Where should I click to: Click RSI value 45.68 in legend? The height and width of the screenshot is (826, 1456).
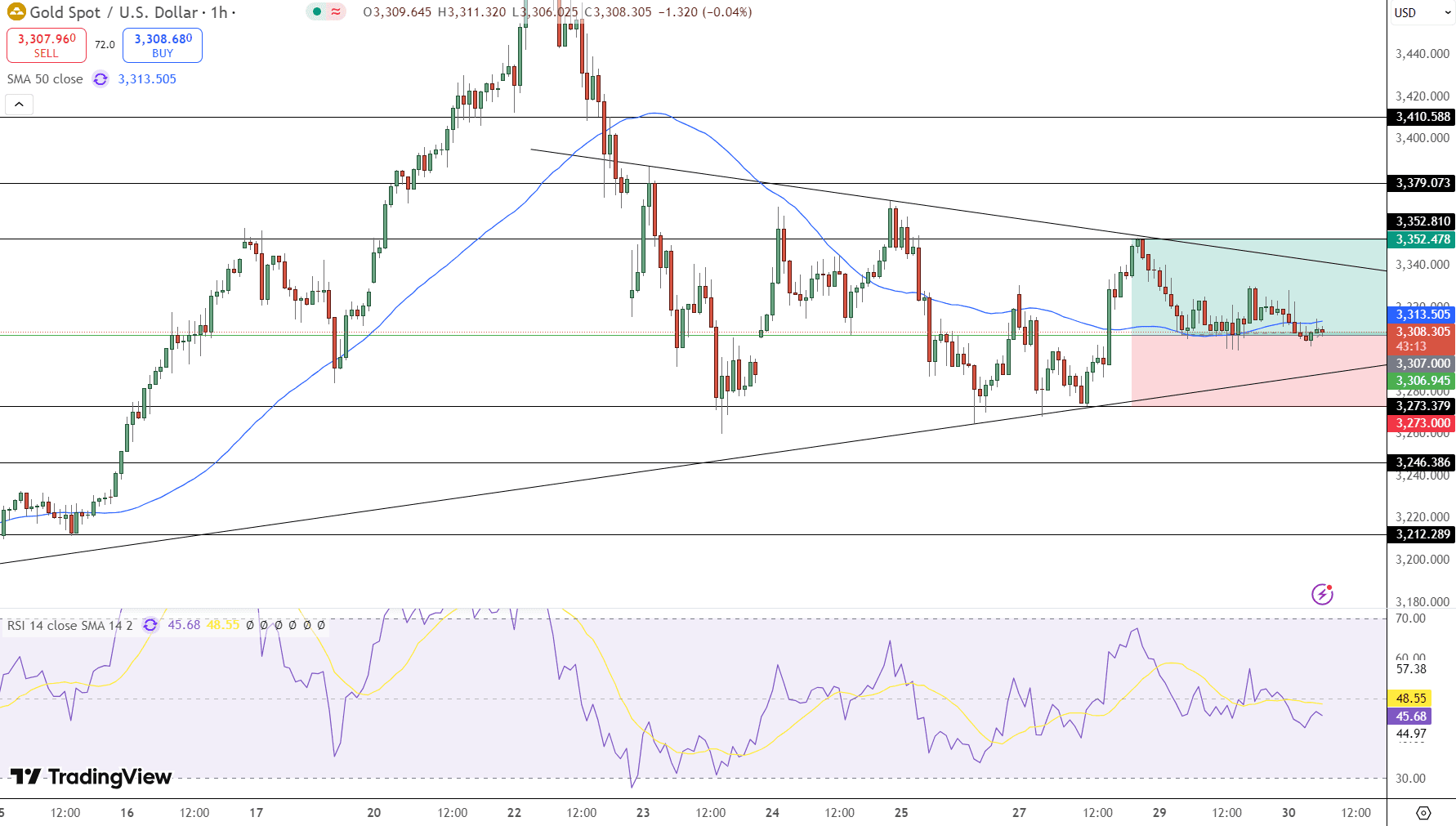pyautogui.click(x=184, y=625)
